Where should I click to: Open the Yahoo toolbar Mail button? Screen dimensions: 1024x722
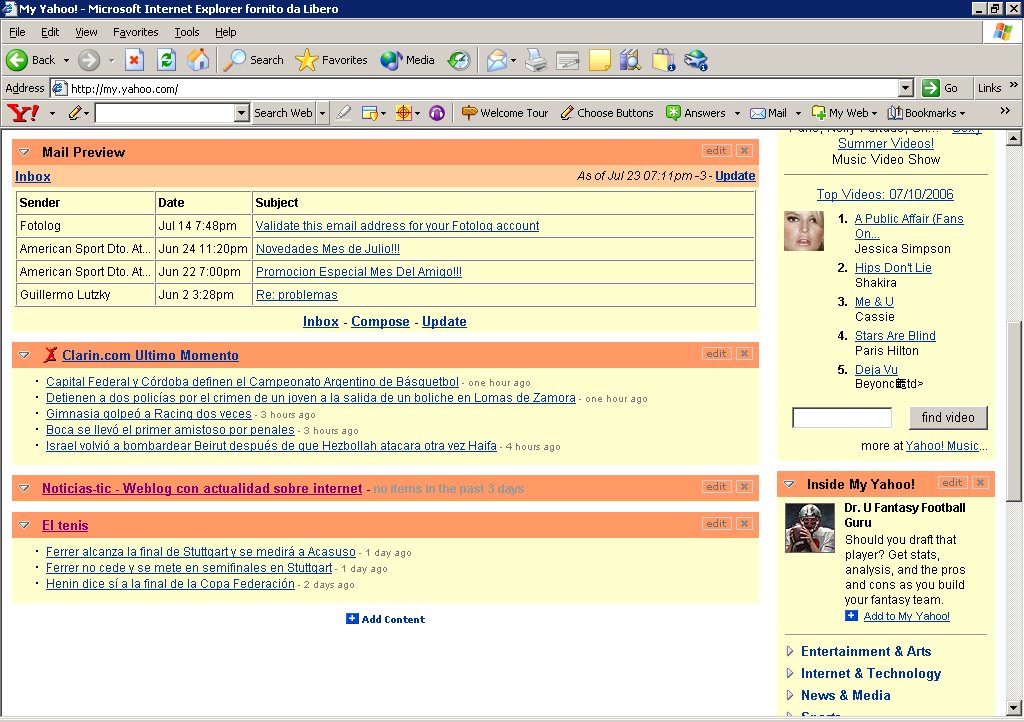(769, 113)
